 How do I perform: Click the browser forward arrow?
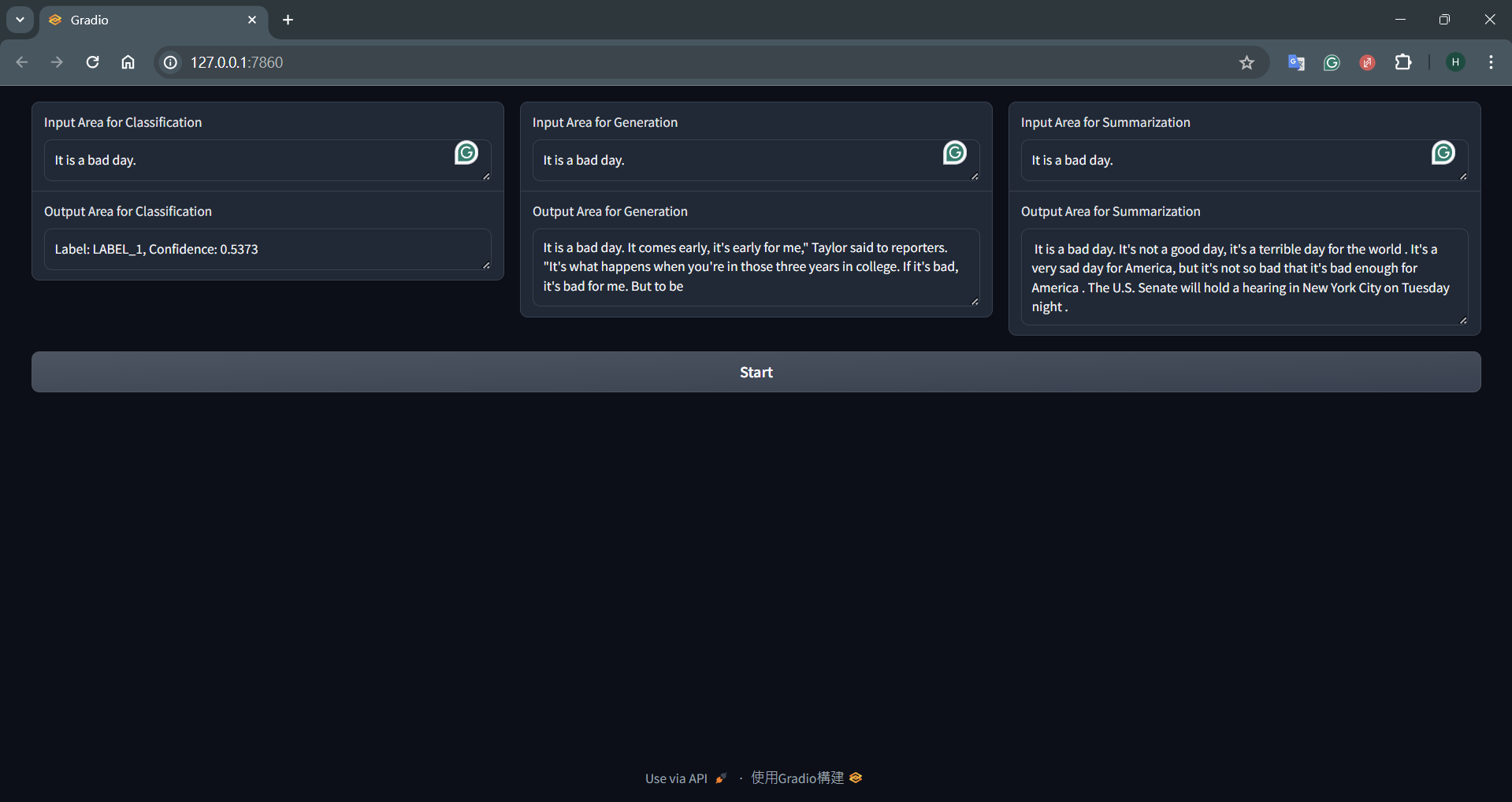[57, 62]
